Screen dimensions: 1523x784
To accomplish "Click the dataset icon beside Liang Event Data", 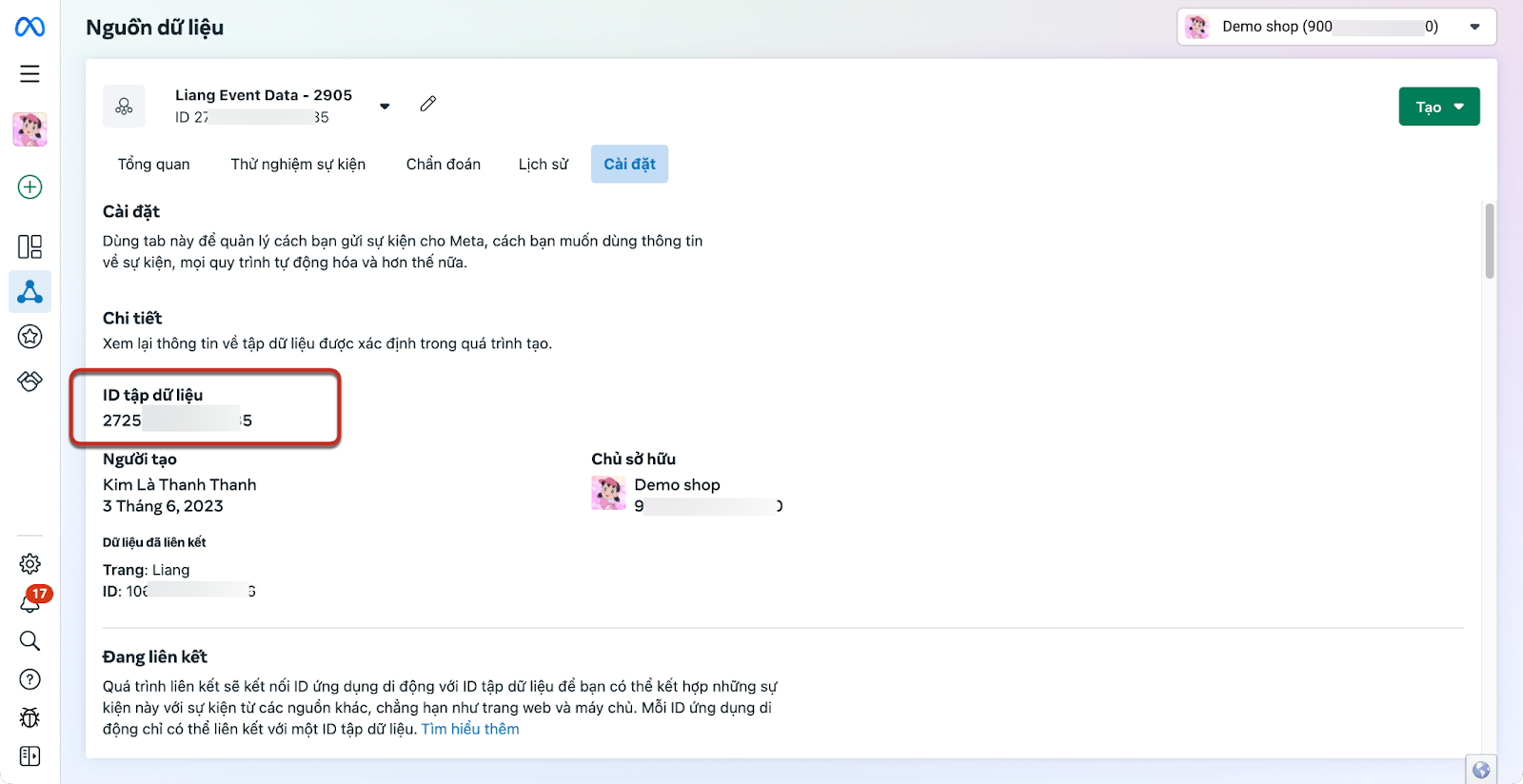I will point(124,107).
